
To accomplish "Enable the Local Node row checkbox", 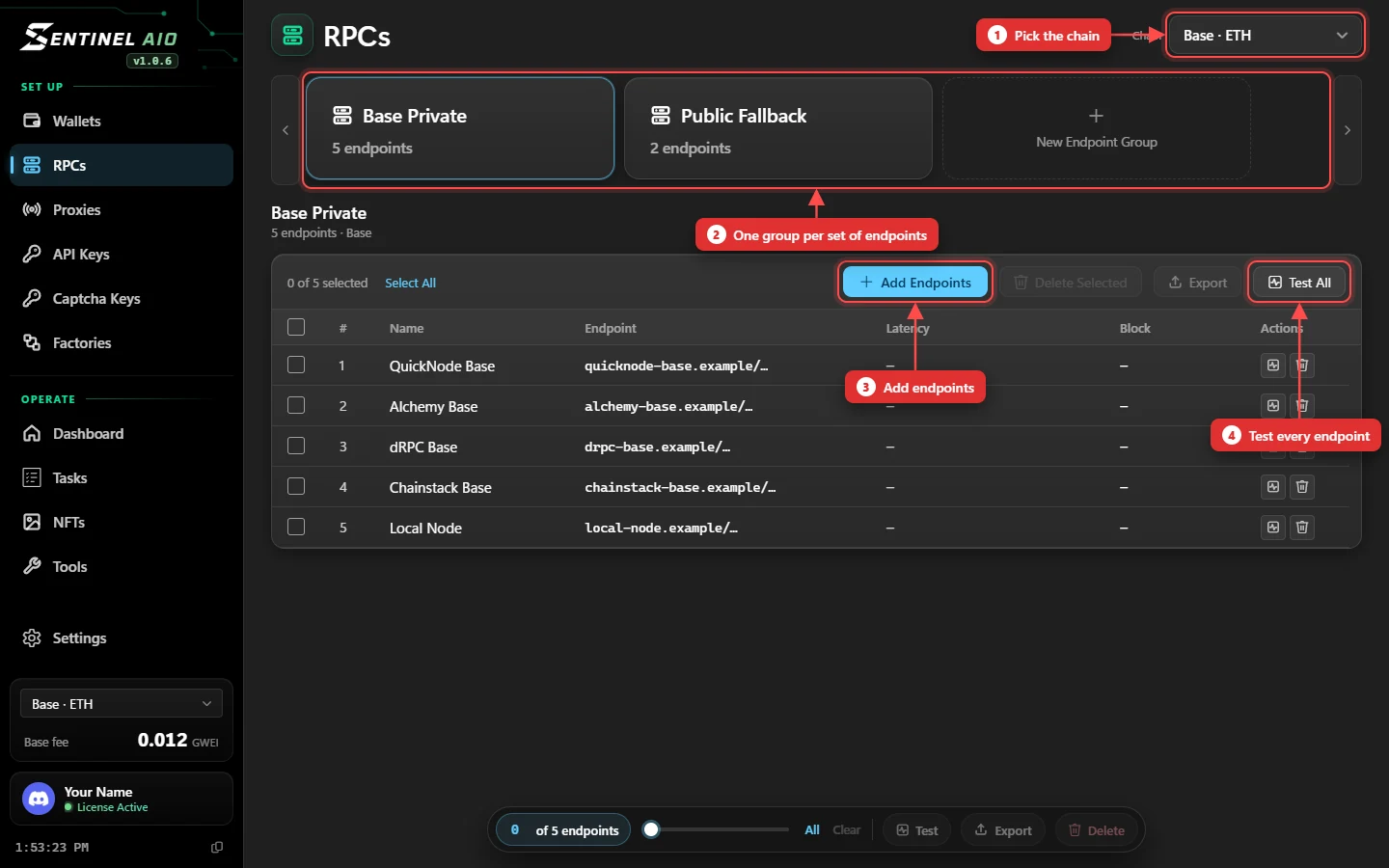I will (296, 527).
